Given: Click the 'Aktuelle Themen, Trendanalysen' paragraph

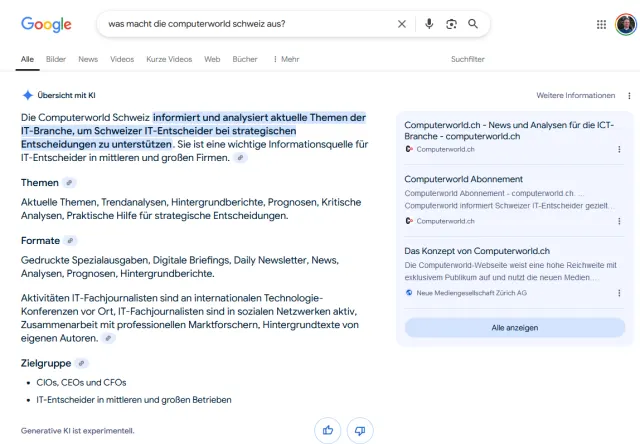Looking at the screenshot, I should pyautogui.click(x=191, y=209).
